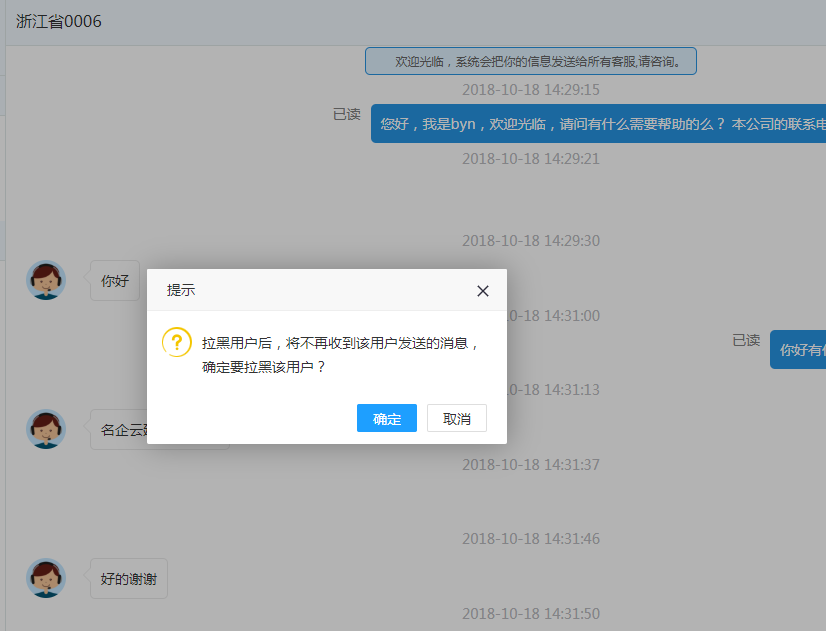Image resolution: width=826 pixels, height=631 pixels.
Task: Click the avatar next to 名企云 message
Action: pos(46,429)
